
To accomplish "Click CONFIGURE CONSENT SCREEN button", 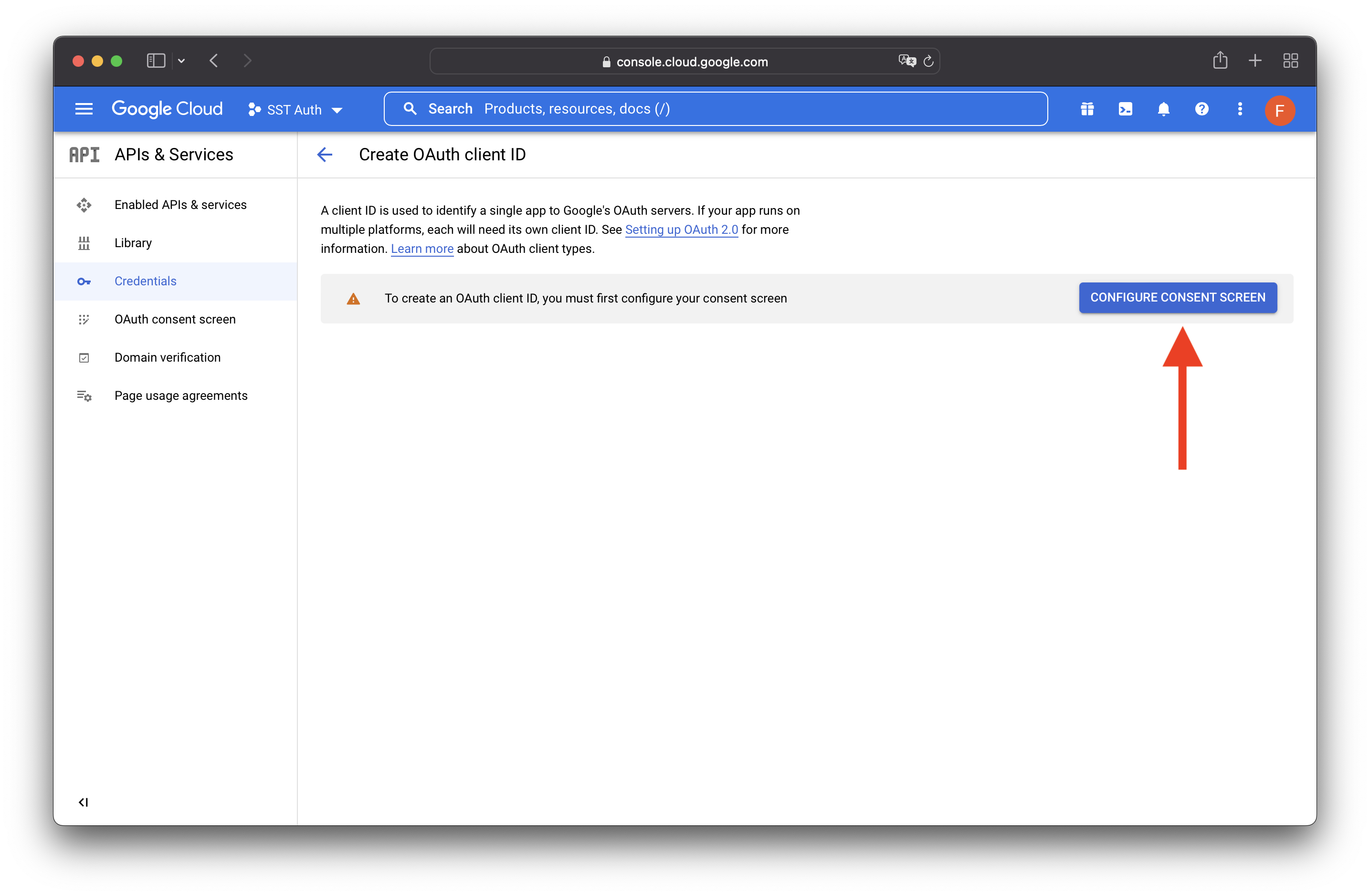I will [x=1177, y=298].
